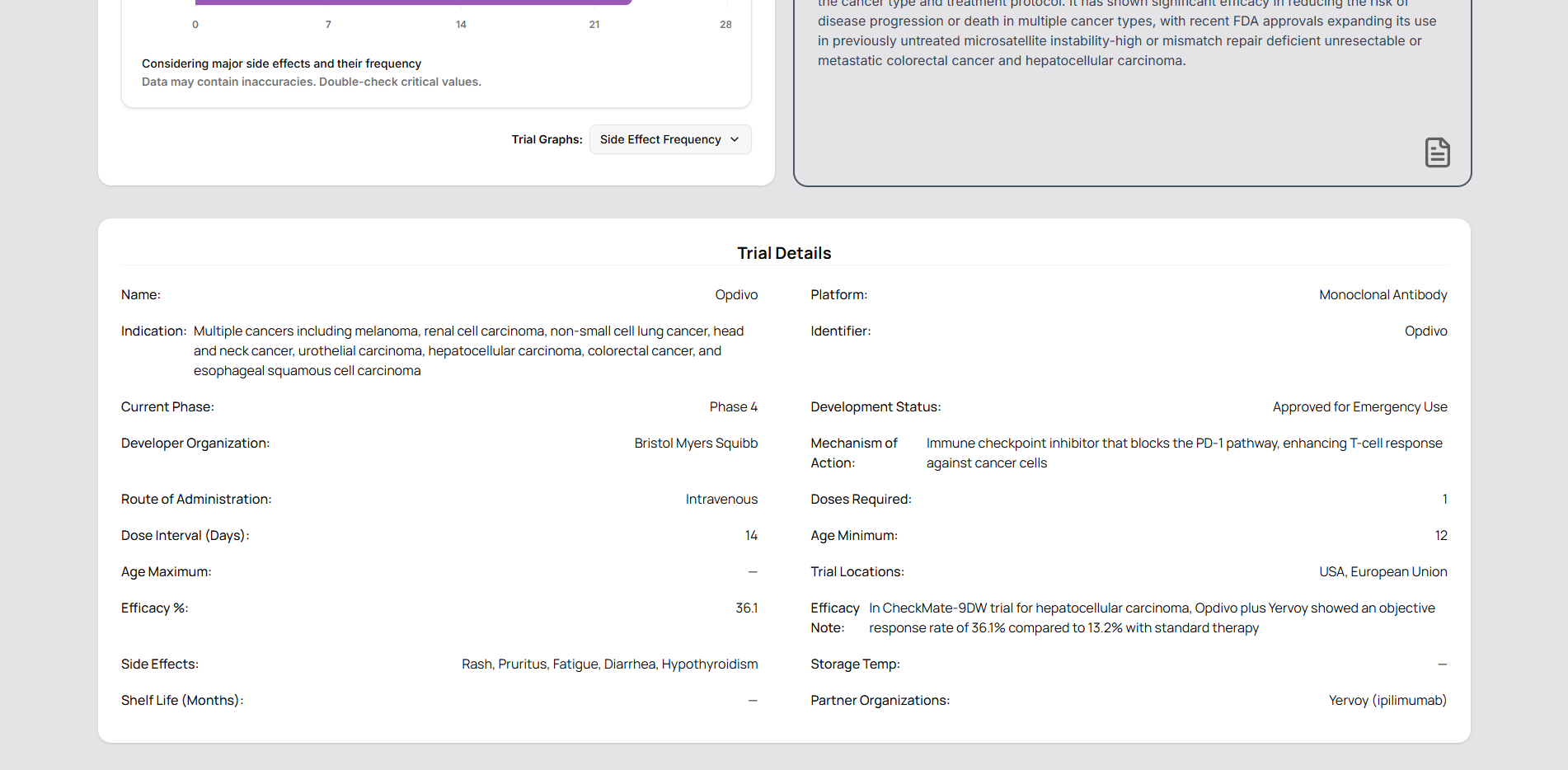Select 'Approved for Emergency Use' status
This screenshot has width=1568, height=770.
1359,407
